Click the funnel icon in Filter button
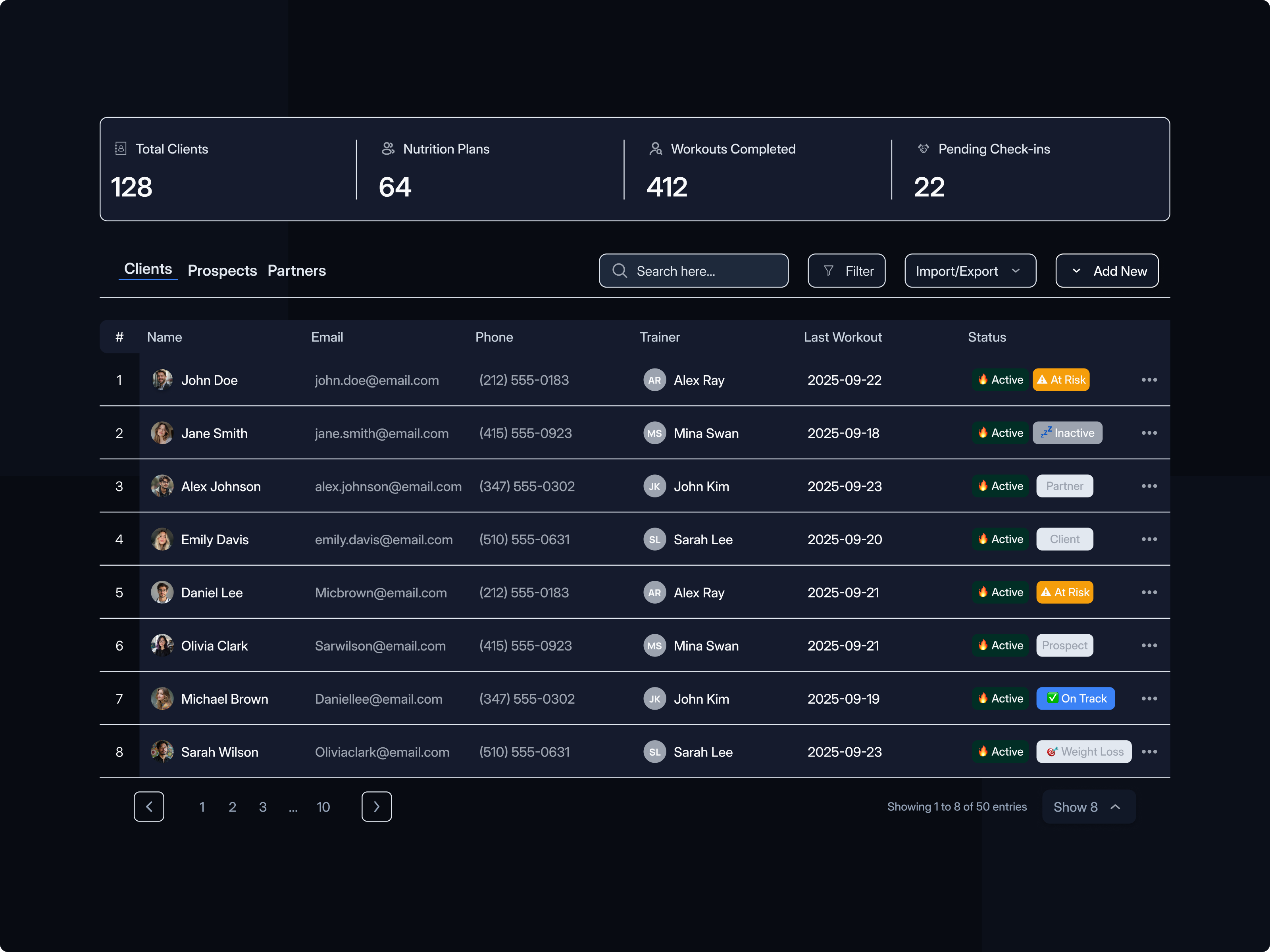Viewport: 1270px width, 952px height. point(829,270)
